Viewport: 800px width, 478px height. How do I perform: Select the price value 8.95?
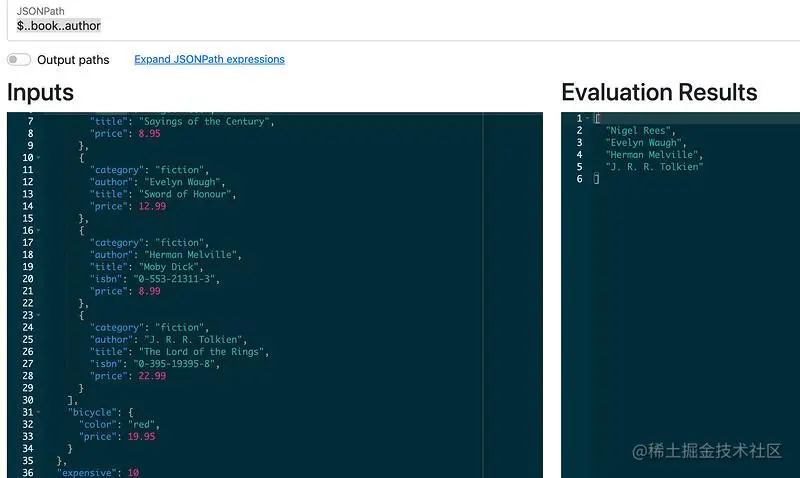[x=149, y=134]
